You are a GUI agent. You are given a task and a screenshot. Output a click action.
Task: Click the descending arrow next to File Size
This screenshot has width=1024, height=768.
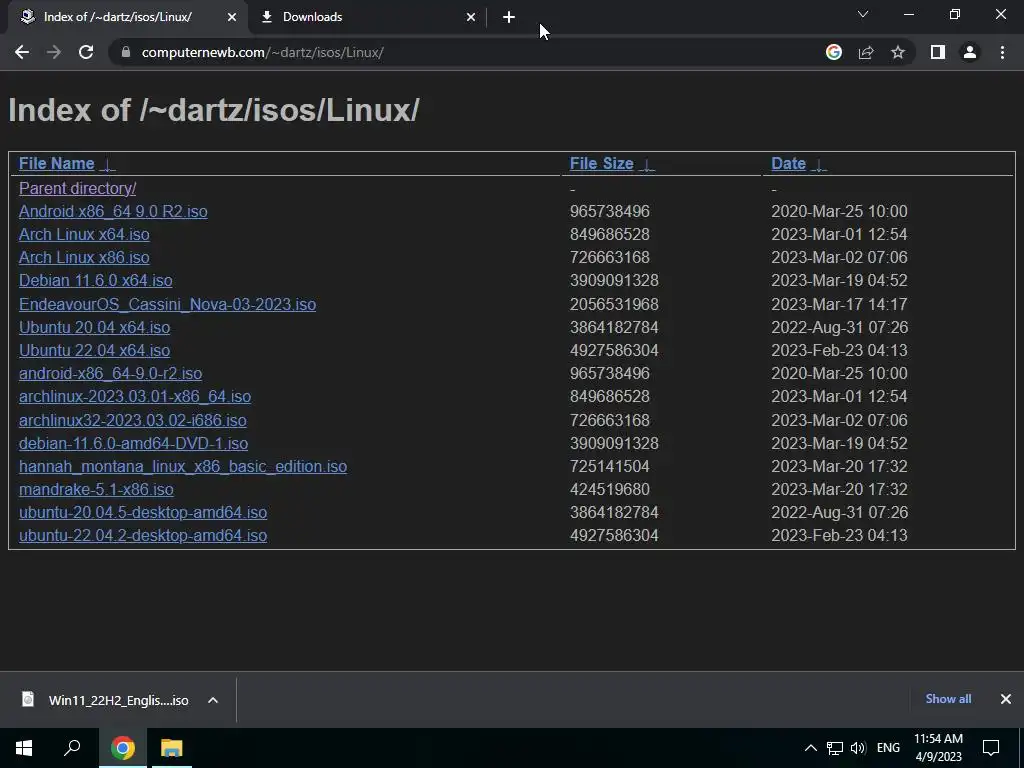tap(647, 165)
